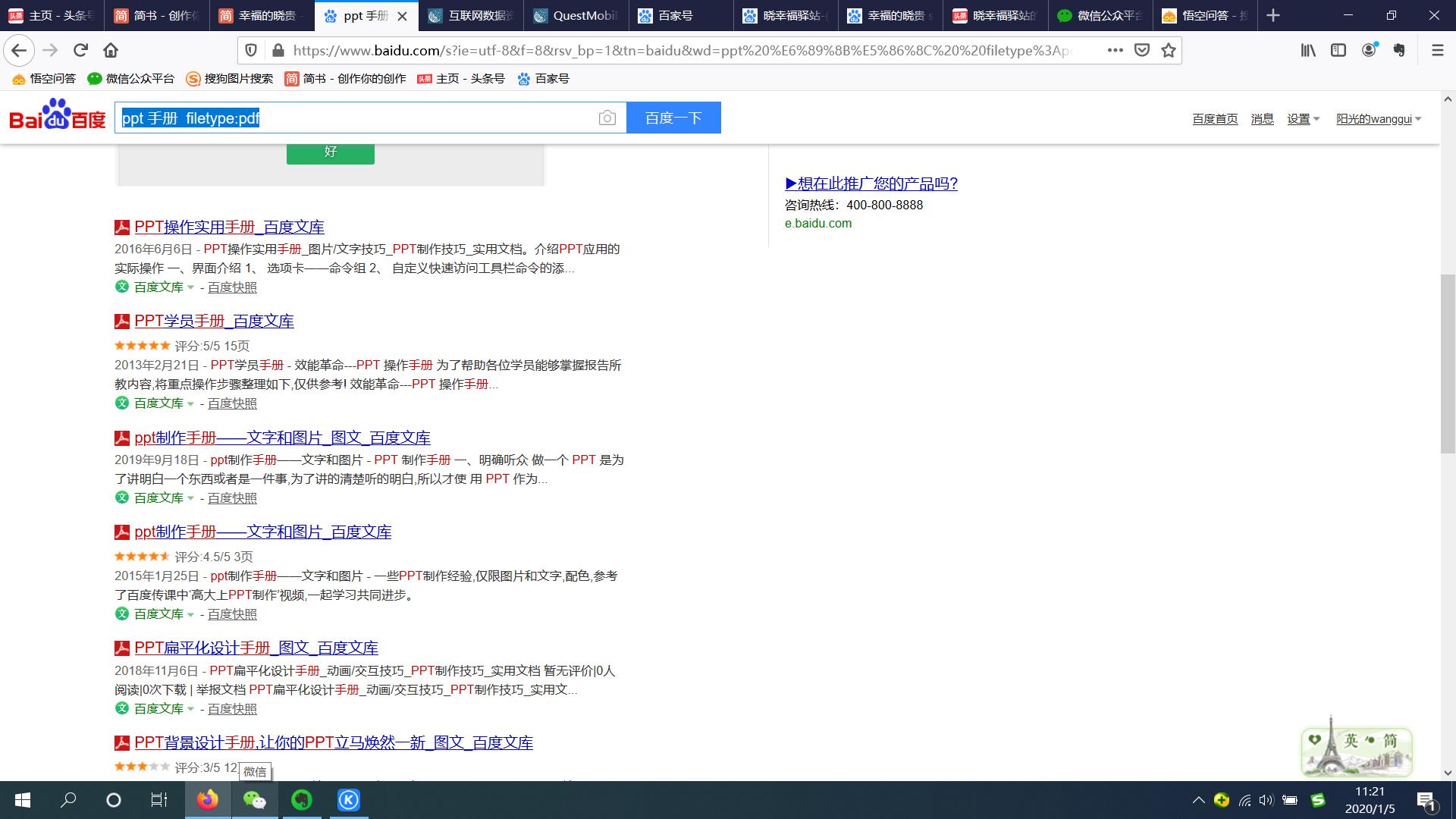The height and width of the screenshot is (819, 1456).
Task: View site security padlock info
Action: tap(278, 50)
